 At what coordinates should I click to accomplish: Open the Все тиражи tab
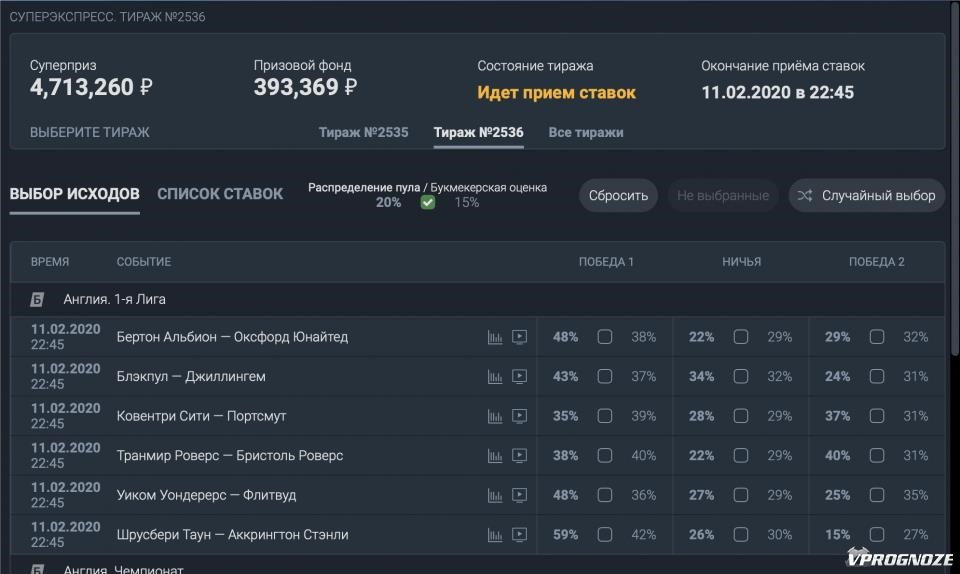(x=586, y=133)
